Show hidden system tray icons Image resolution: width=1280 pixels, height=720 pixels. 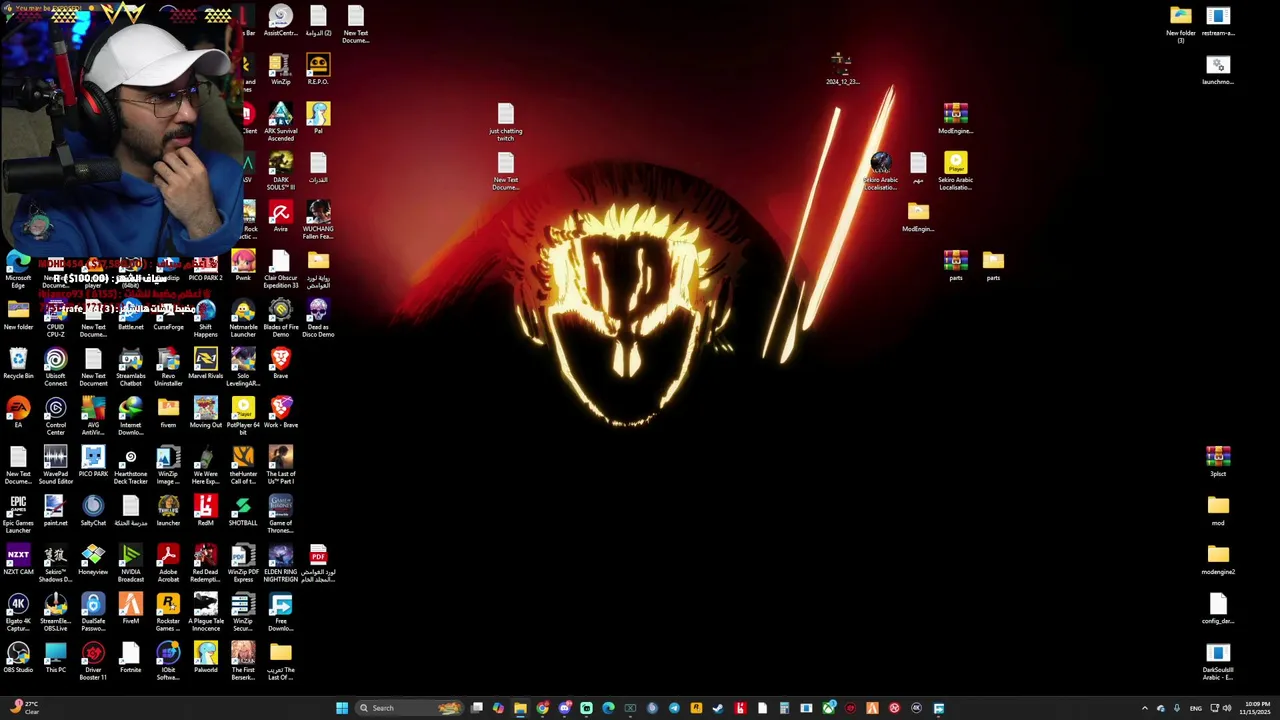pyautogui.click(x=1145, y=708)
